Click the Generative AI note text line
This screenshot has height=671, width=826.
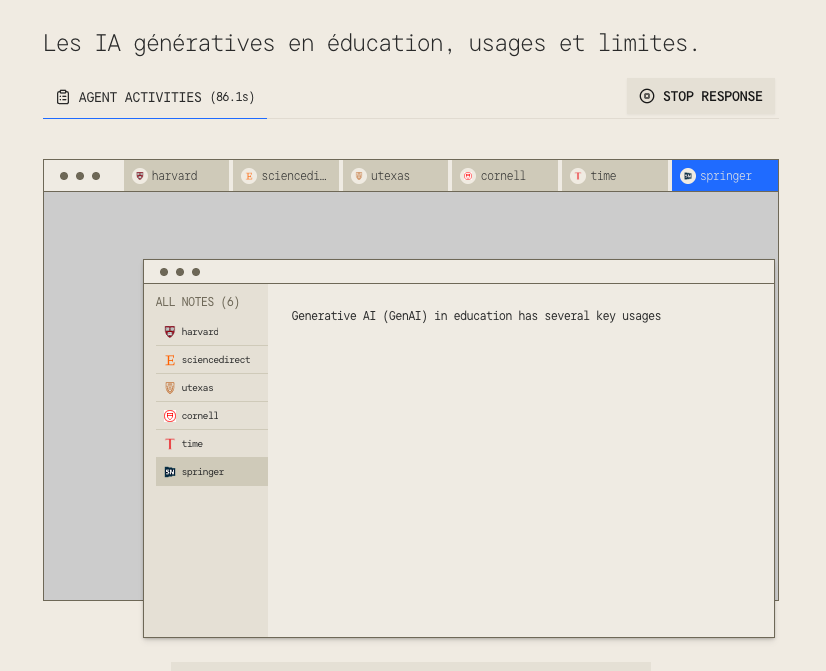476,316
